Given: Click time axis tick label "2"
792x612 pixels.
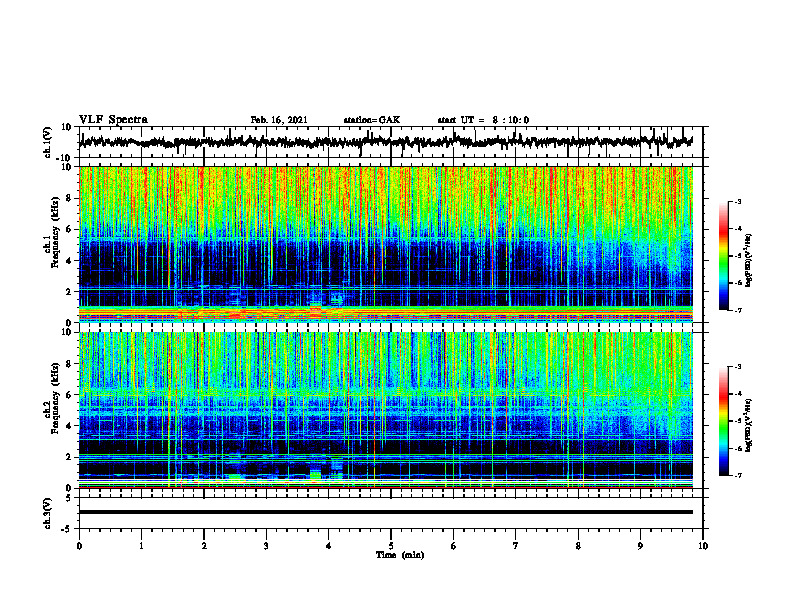Looking at the screenshot, I should pyautogui.click(x=204, y=546).
